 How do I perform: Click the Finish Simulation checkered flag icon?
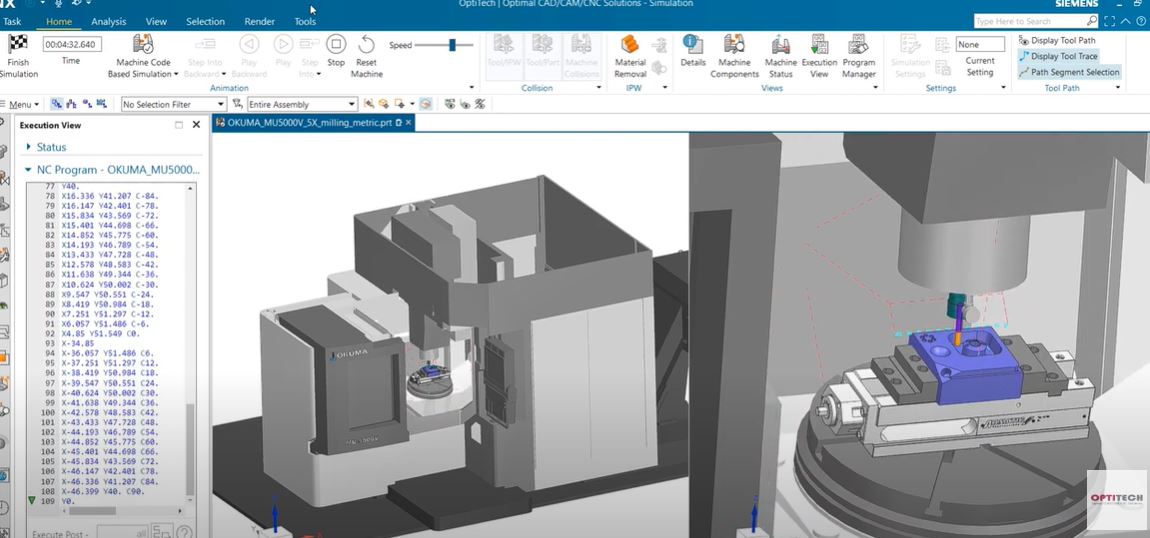coord(17,44)
